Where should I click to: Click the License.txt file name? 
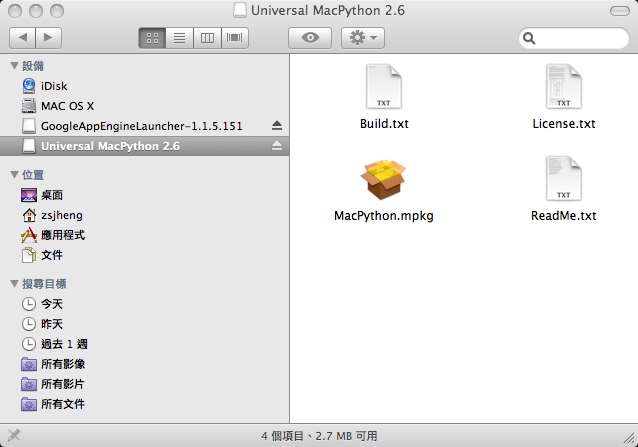point(564,124)
